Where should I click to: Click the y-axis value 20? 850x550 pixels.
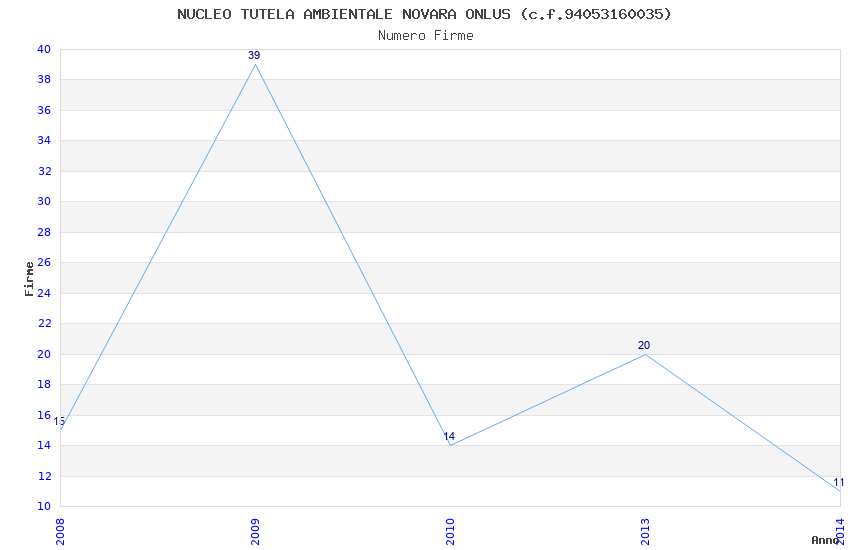click(44, 354)
